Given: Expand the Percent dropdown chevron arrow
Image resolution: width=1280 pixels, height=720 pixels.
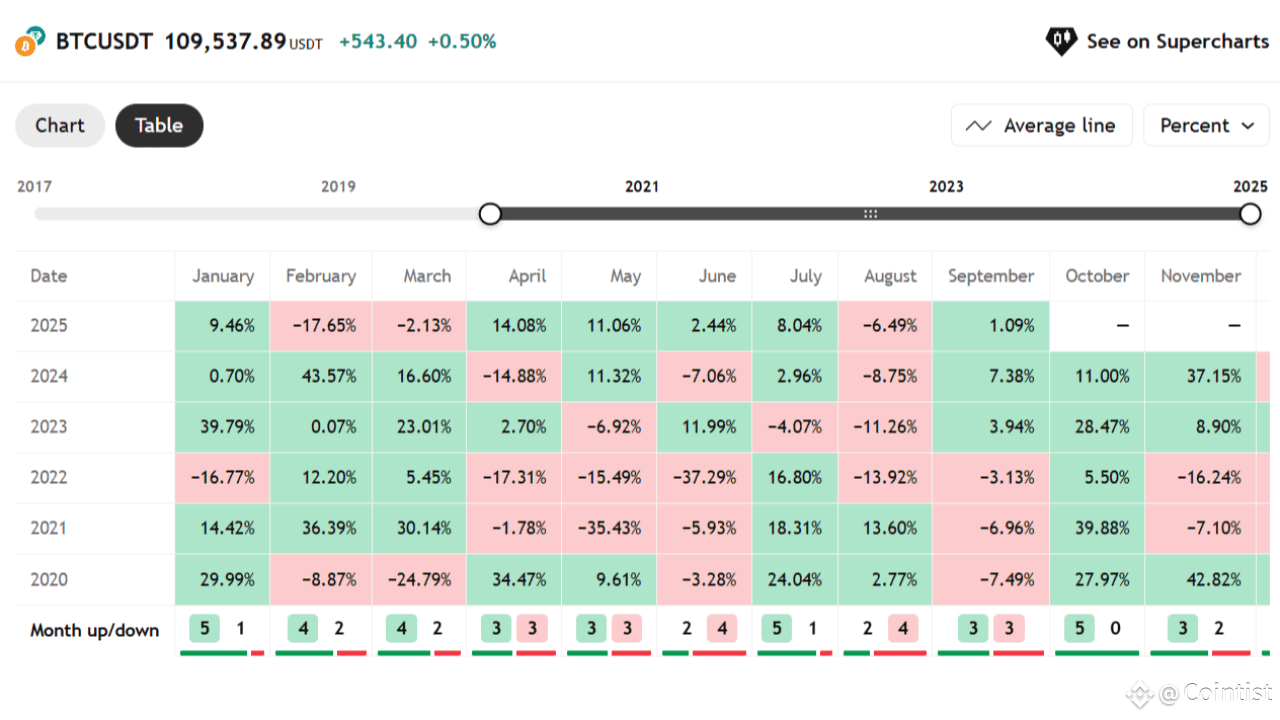Looking at the screenshot, I should [1247, 126].
